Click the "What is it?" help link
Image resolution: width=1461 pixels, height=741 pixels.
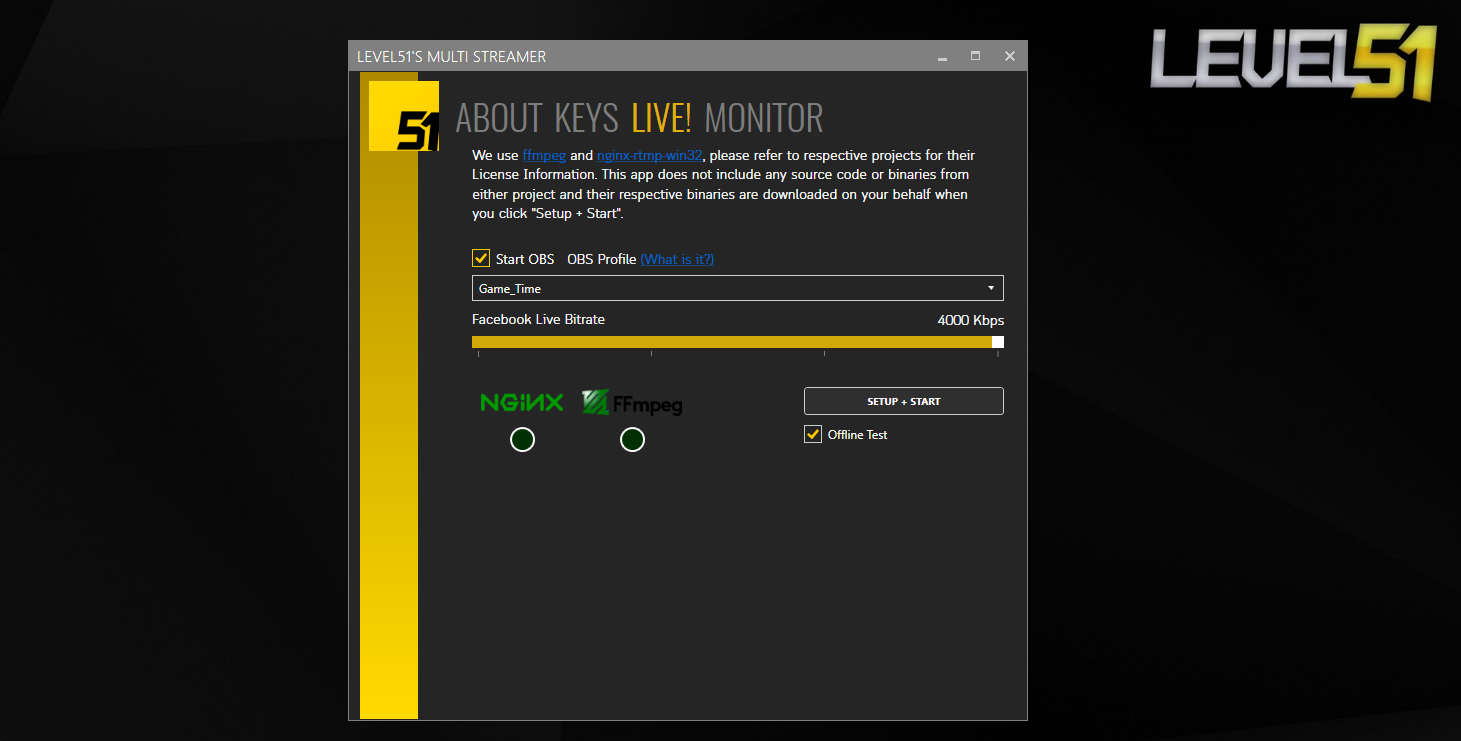click(677, 259)
